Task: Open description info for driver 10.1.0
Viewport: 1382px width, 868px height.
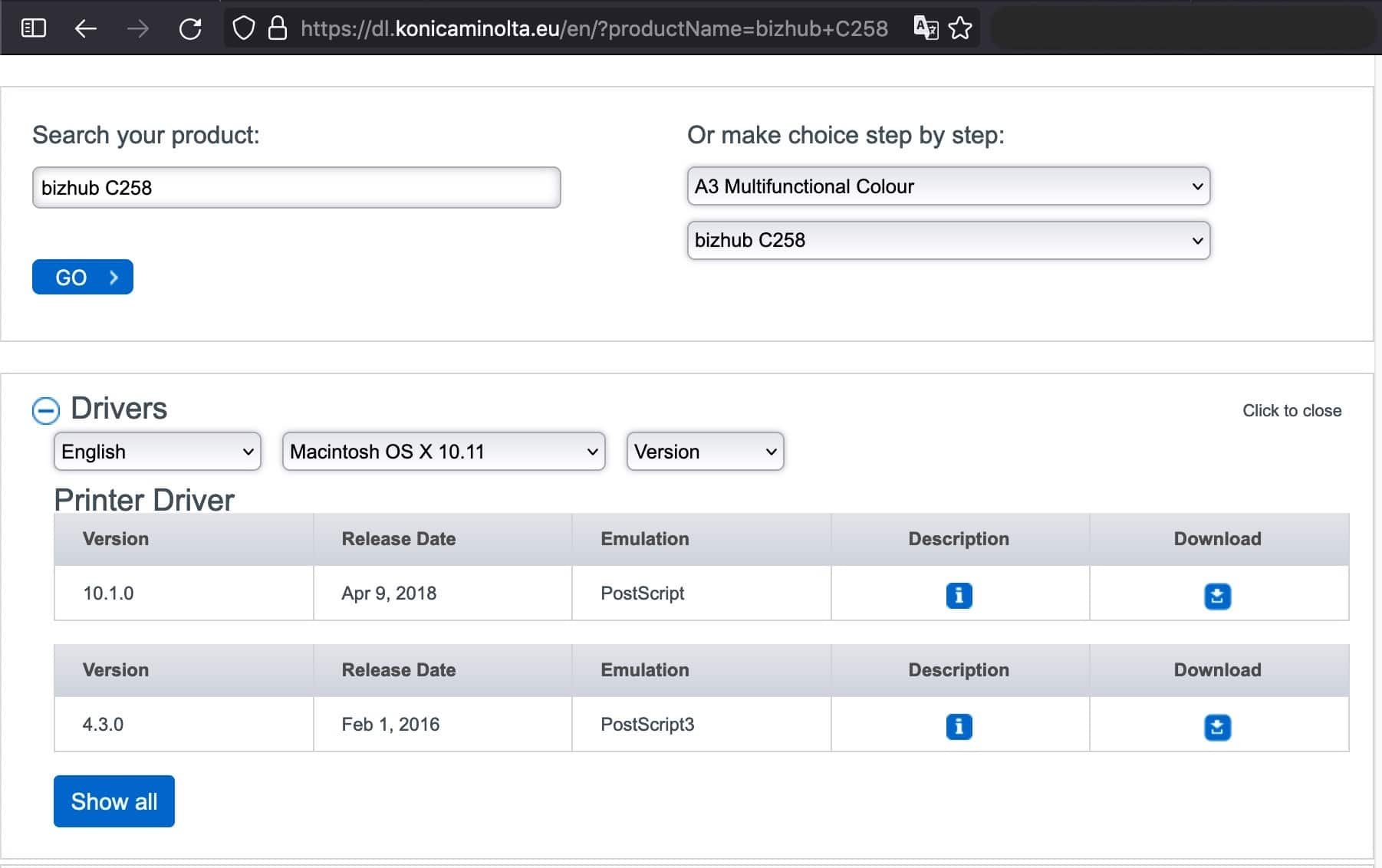Action: (959, 595)
